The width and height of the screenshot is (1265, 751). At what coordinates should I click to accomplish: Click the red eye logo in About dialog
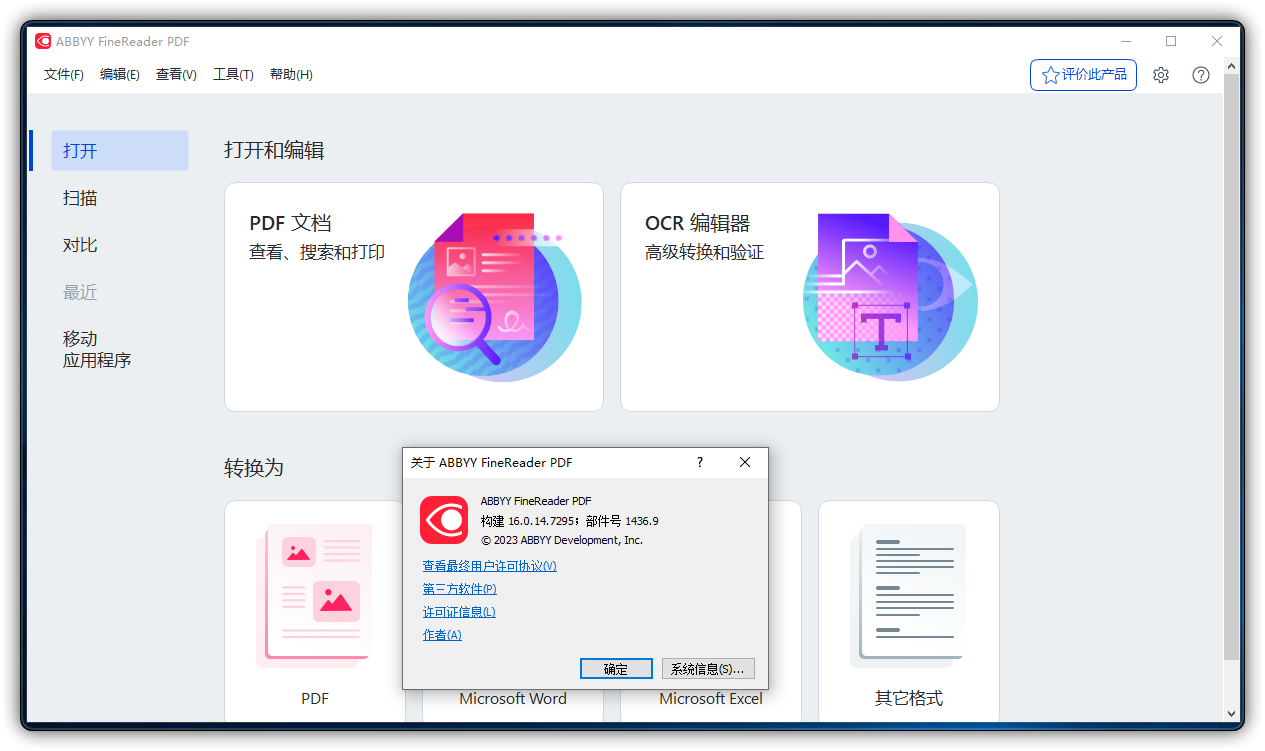[444, 520]
